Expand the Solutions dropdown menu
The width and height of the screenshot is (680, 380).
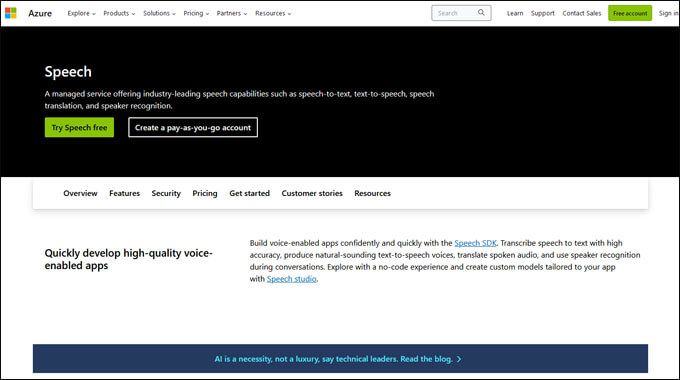coord(159,13)
